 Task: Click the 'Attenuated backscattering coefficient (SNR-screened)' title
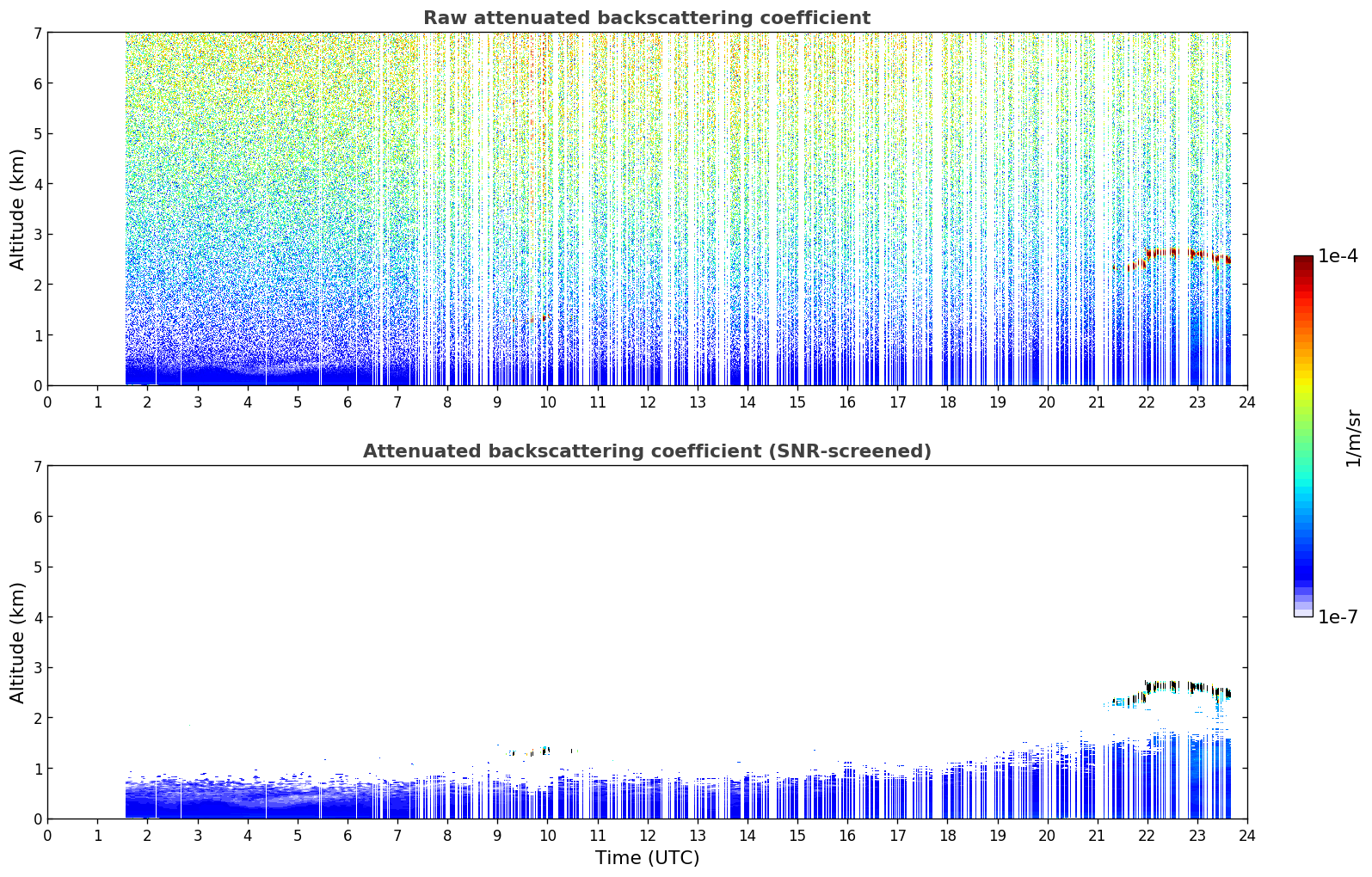(x=647, y=451)
